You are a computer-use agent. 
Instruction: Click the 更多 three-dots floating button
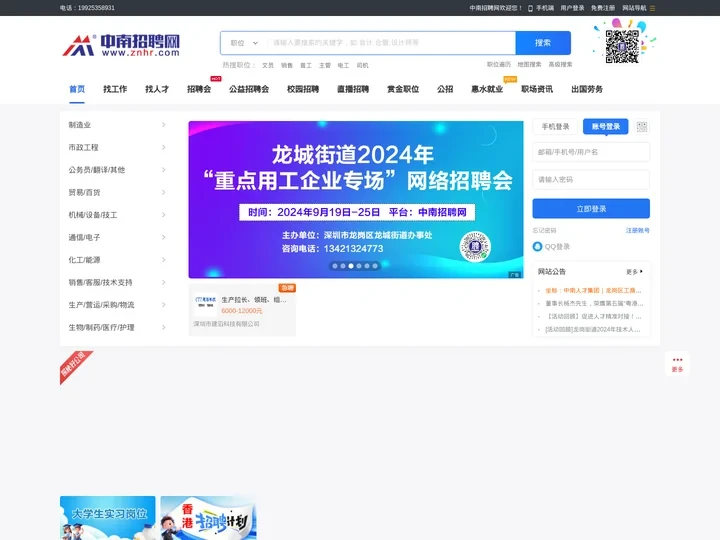click(677, 364)
